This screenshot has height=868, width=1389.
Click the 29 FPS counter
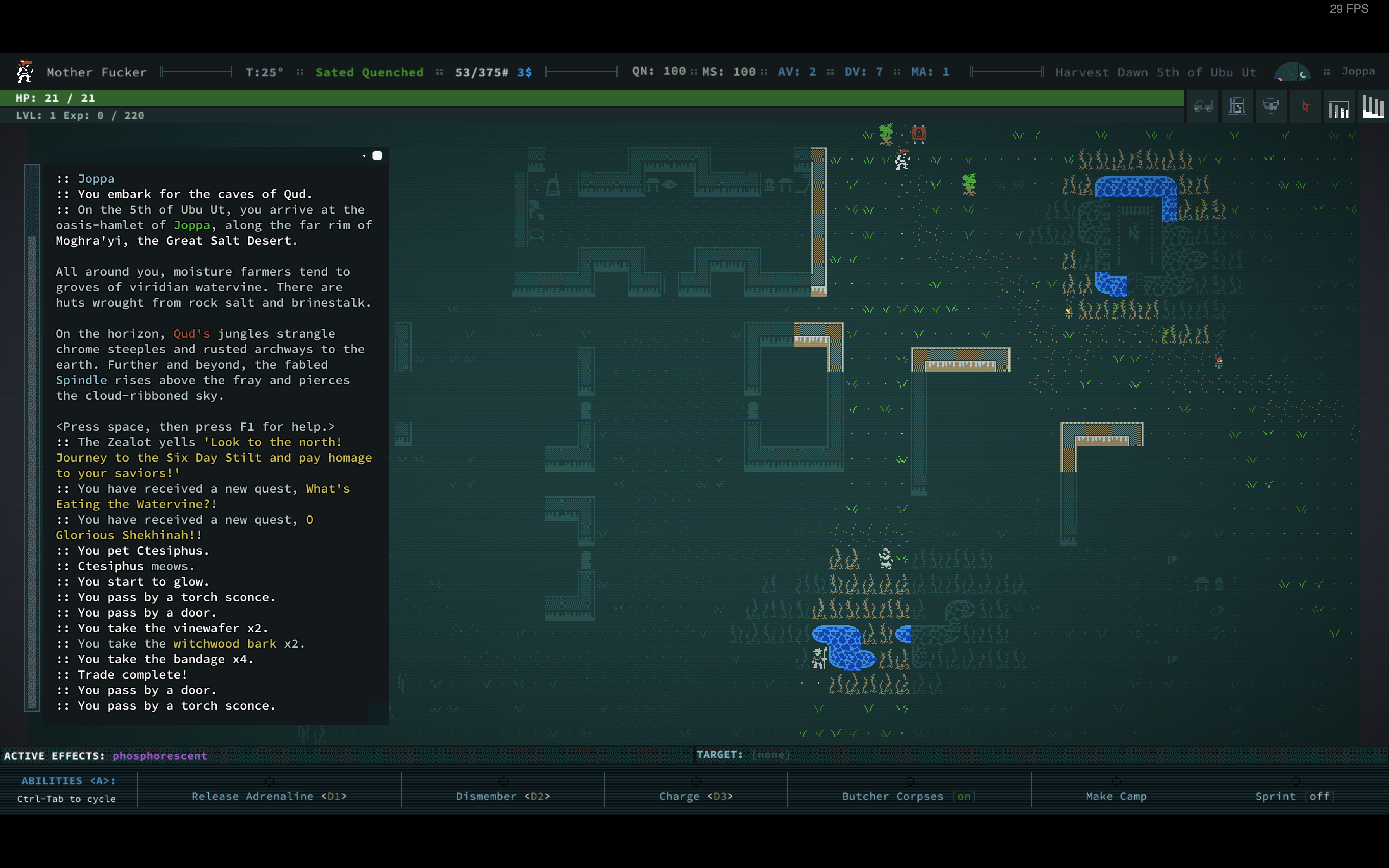click(x=1349, y=9)
